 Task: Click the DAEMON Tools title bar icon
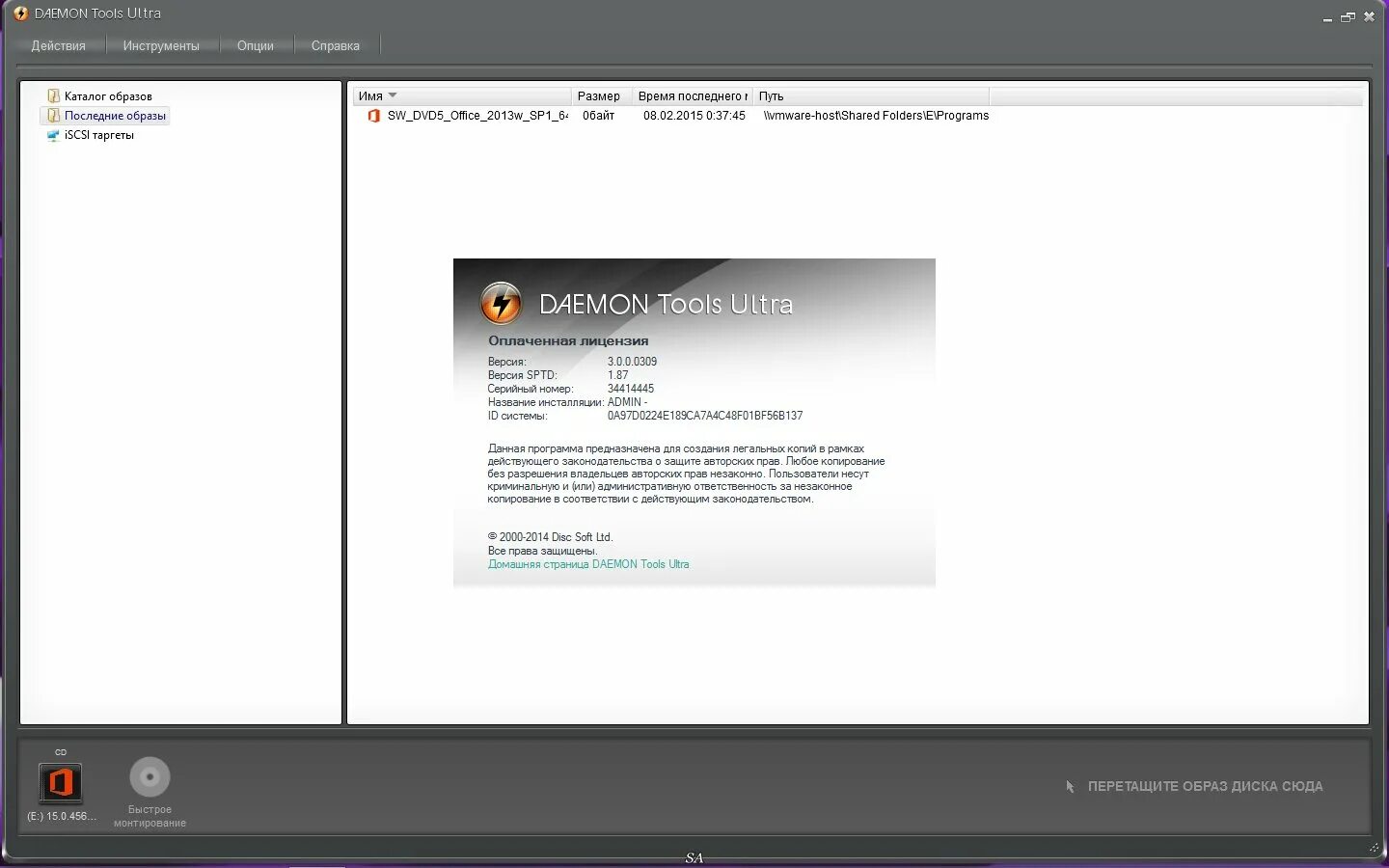[x=21, y=14]
